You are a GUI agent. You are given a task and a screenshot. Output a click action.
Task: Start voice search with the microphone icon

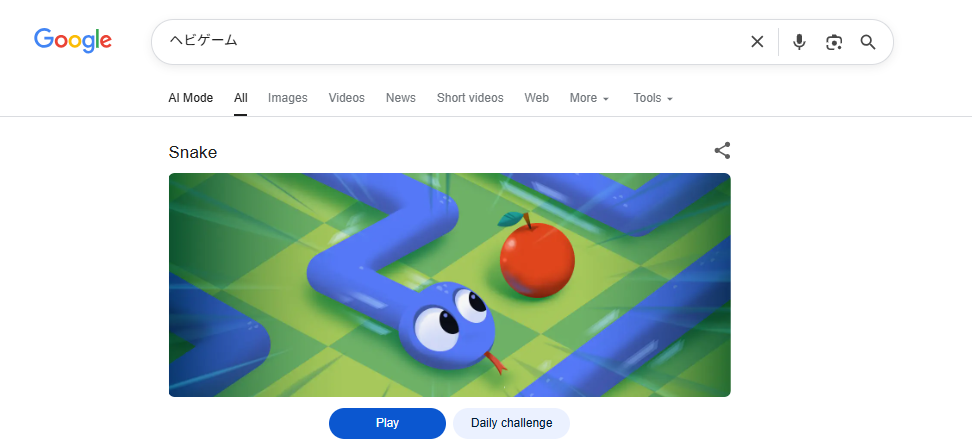coord(799,42)
